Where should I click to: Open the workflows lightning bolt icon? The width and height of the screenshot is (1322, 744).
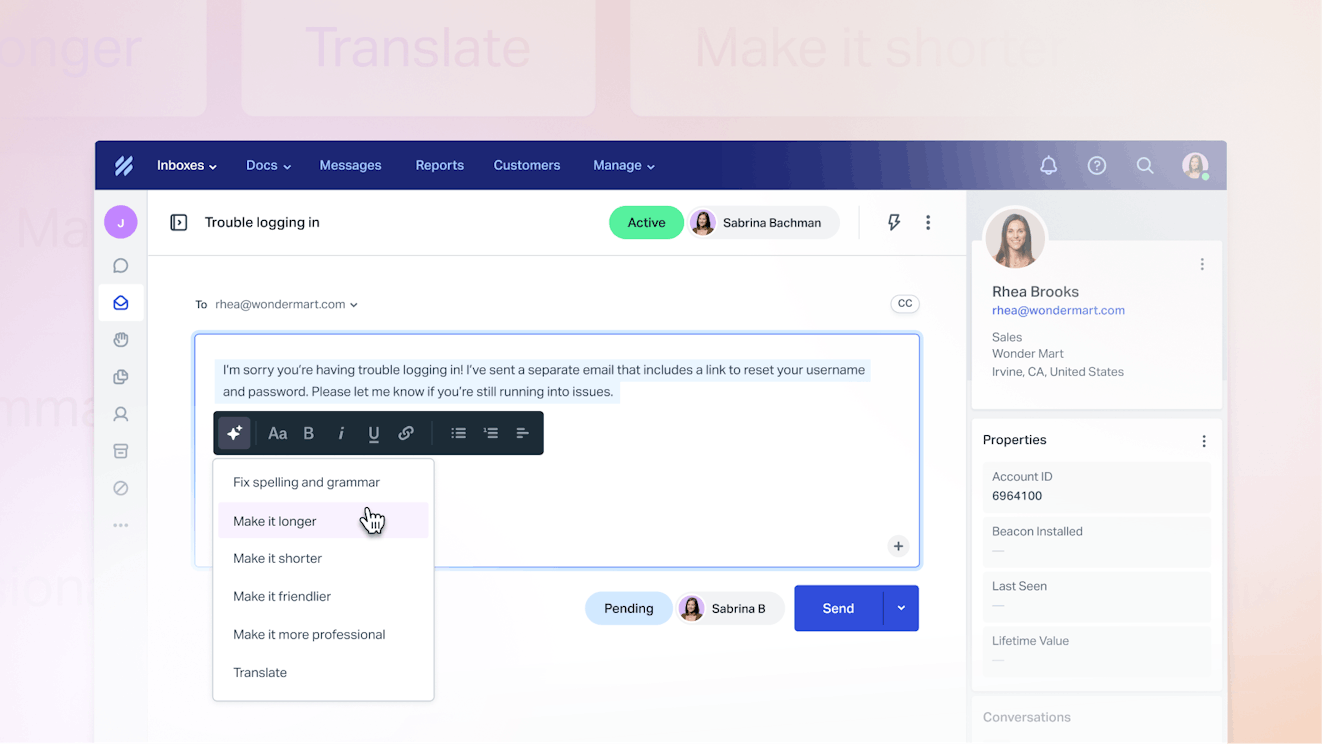point(894,222)
